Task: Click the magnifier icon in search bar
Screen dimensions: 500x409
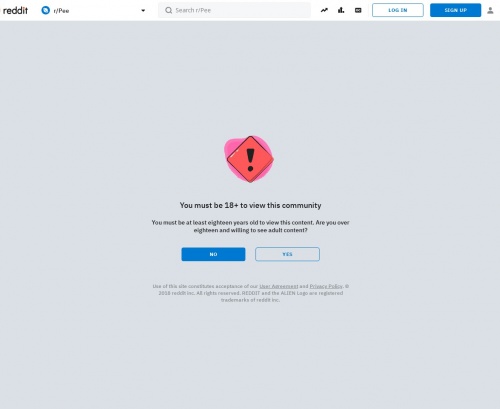Action: pyautogui.click(x=169, y=10)
